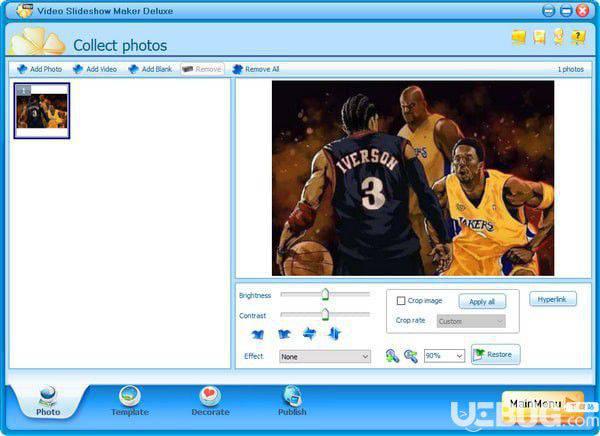Minimize the Video Slideshow Maker window
Image resolution: width=600 pixels, height=436 pixels.
pos(548,11)
